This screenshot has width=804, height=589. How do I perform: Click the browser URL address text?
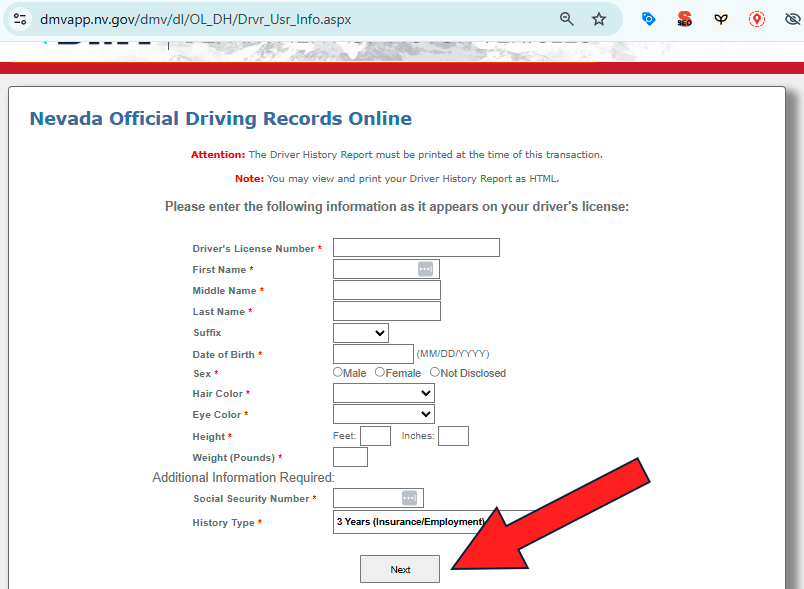click(x=195, y=19)
